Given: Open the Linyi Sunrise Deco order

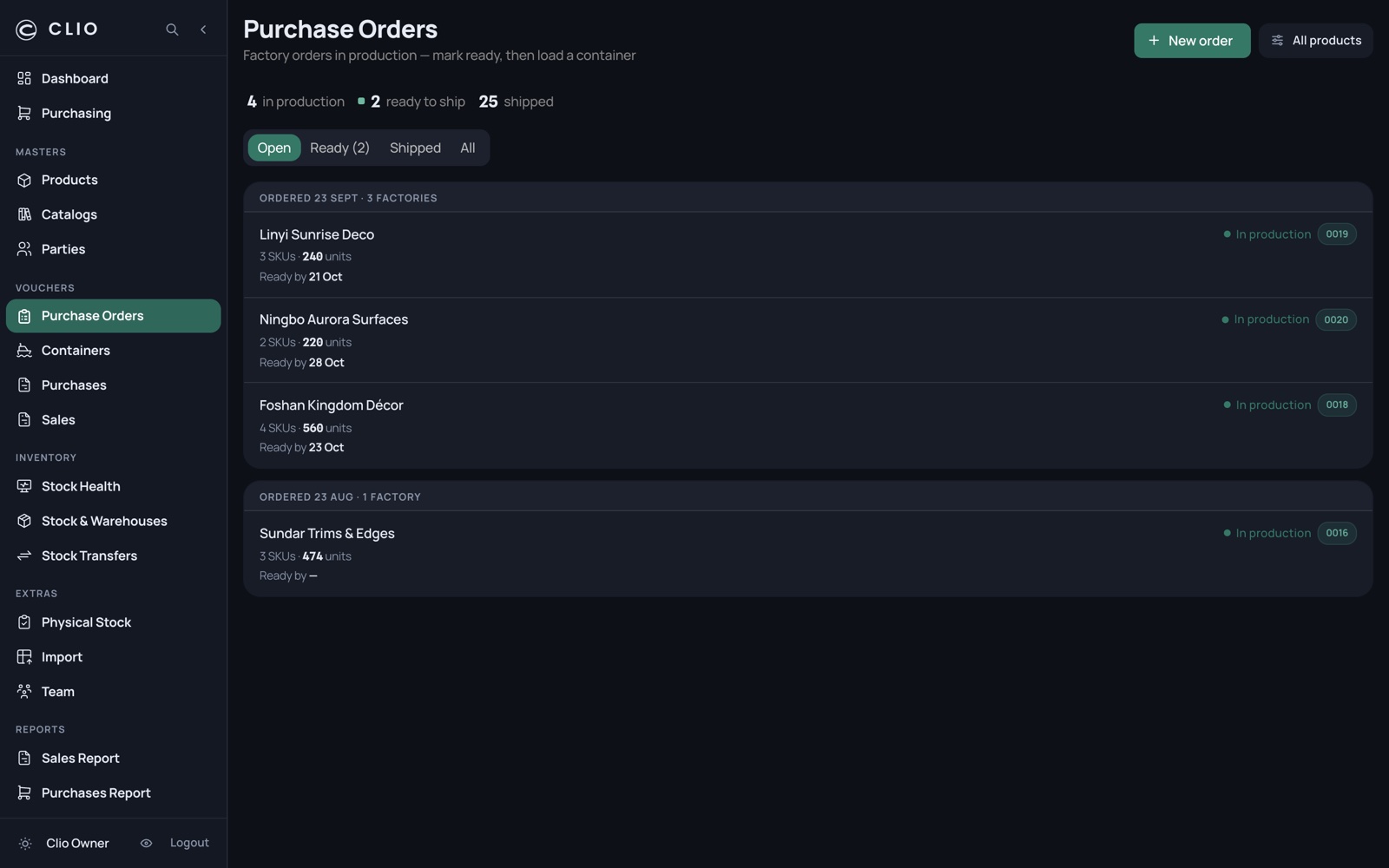Looking at the screenshot, I should coord(807,255).
